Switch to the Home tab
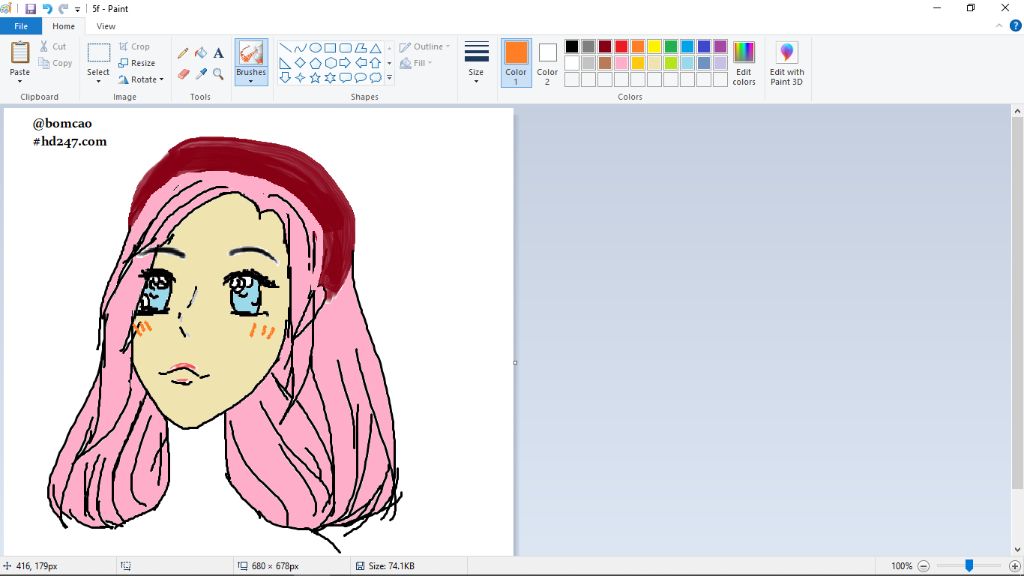This screenshot has width=1024, height=576. point(63,26)
